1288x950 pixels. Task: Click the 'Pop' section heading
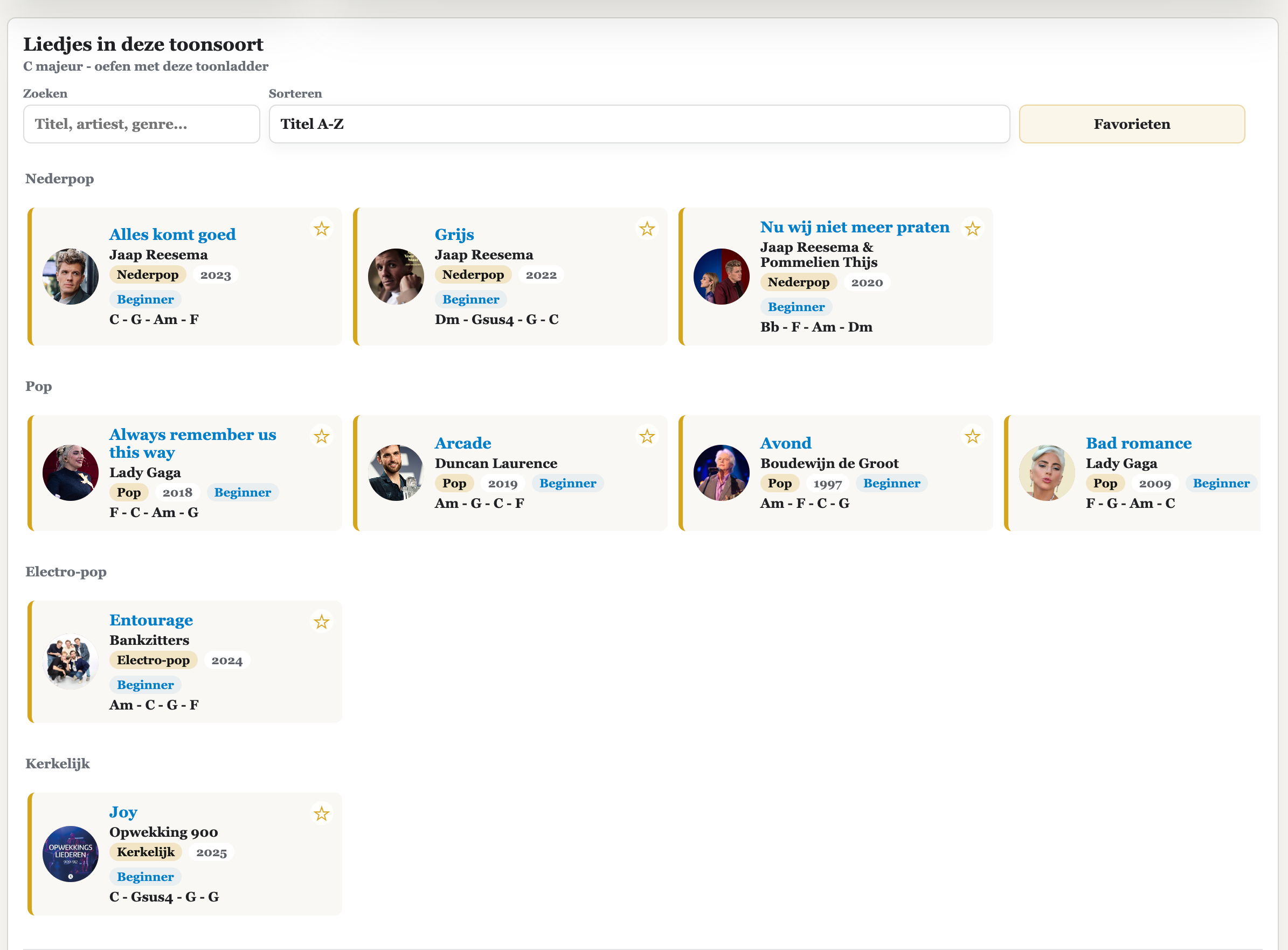pos(38,387)
